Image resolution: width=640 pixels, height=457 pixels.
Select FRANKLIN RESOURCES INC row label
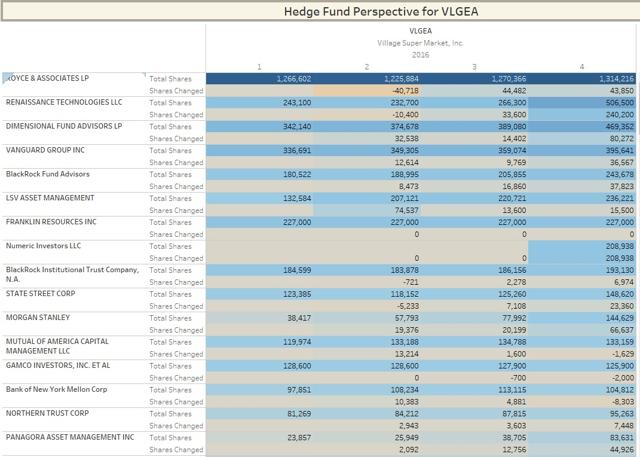pos(51,222)
